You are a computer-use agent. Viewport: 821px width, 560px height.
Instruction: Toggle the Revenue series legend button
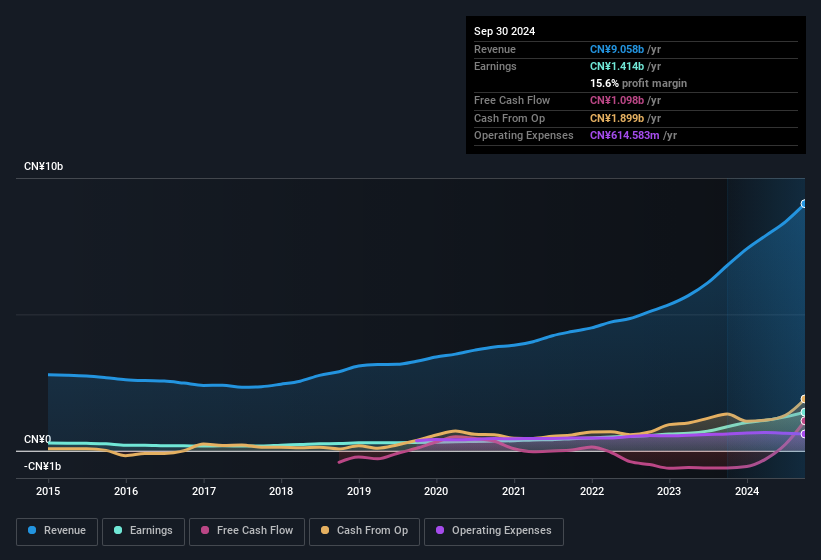point(57,531)
